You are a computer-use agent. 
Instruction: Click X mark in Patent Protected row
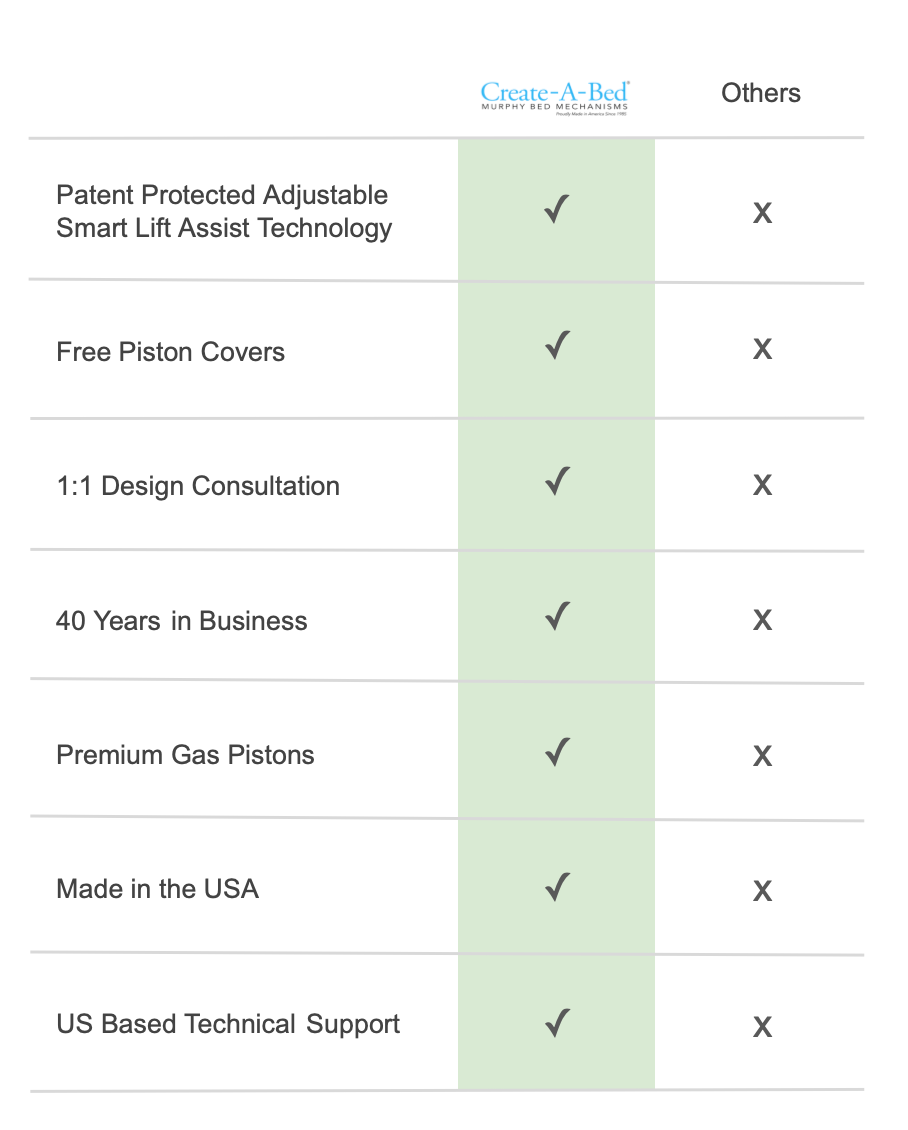coord(762,213)
